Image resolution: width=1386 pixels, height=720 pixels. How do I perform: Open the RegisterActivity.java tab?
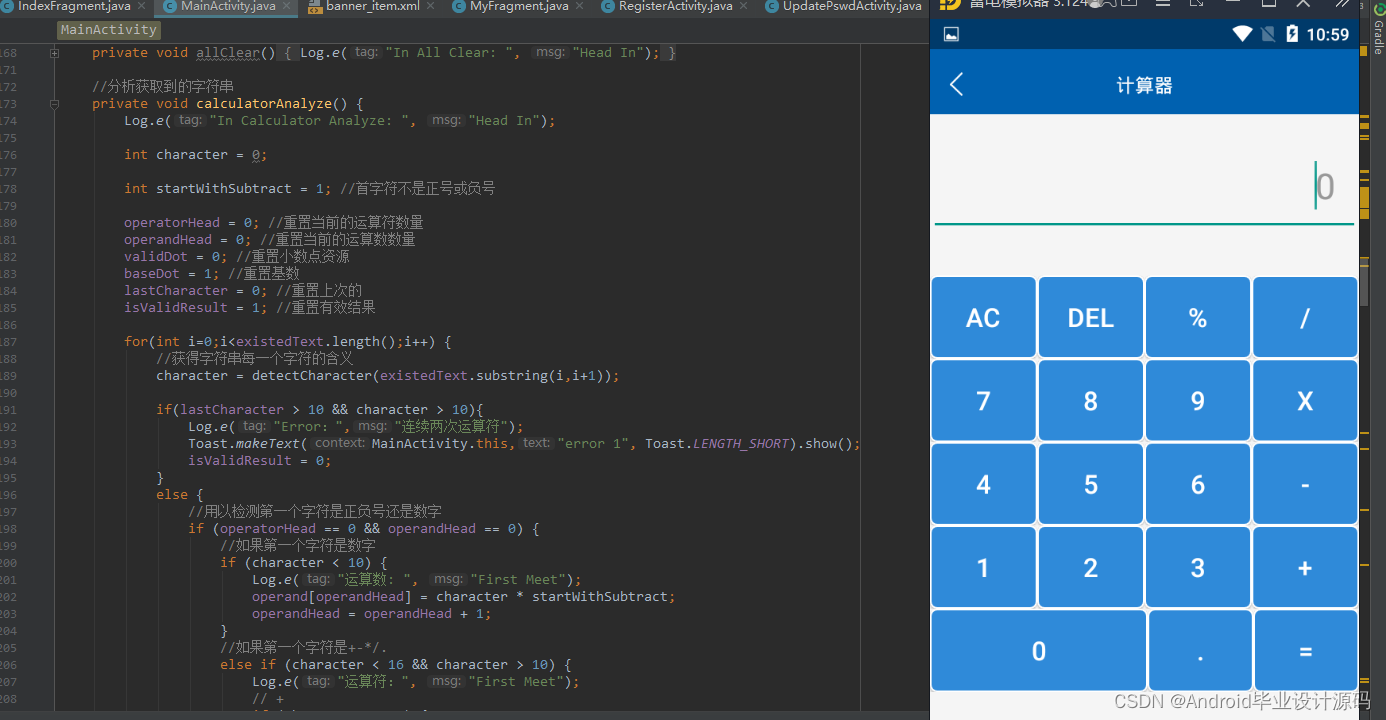675,6
